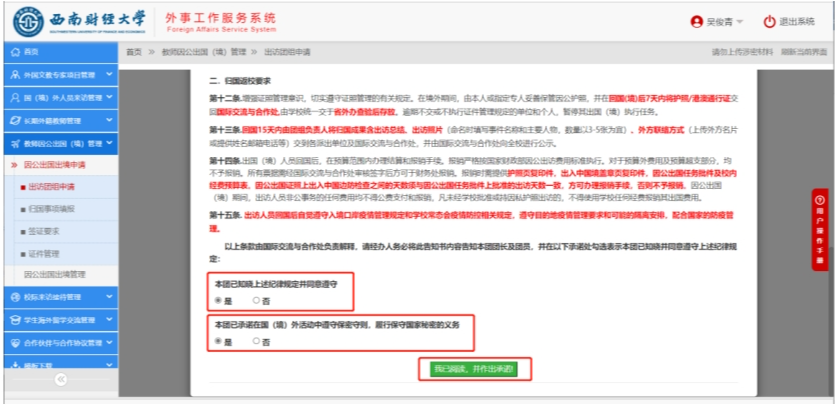Select 否 for the 保密守则 commitment
The width and height of the screenshot is (837, 414).
click(255, 341)
